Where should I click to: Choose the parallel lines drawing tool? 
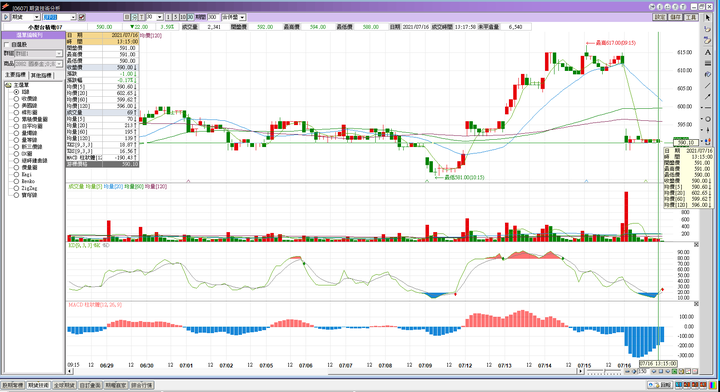click(x=708, y=63)
